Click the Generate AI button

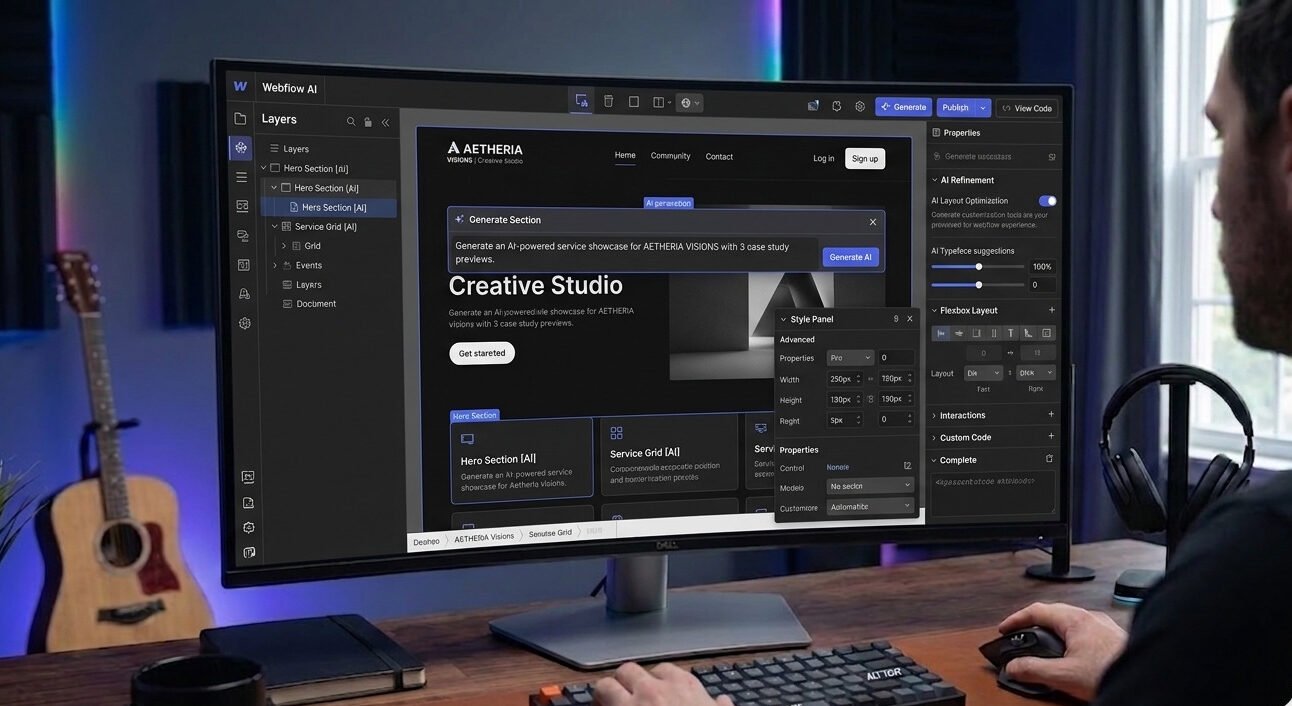tap(850, 257)
